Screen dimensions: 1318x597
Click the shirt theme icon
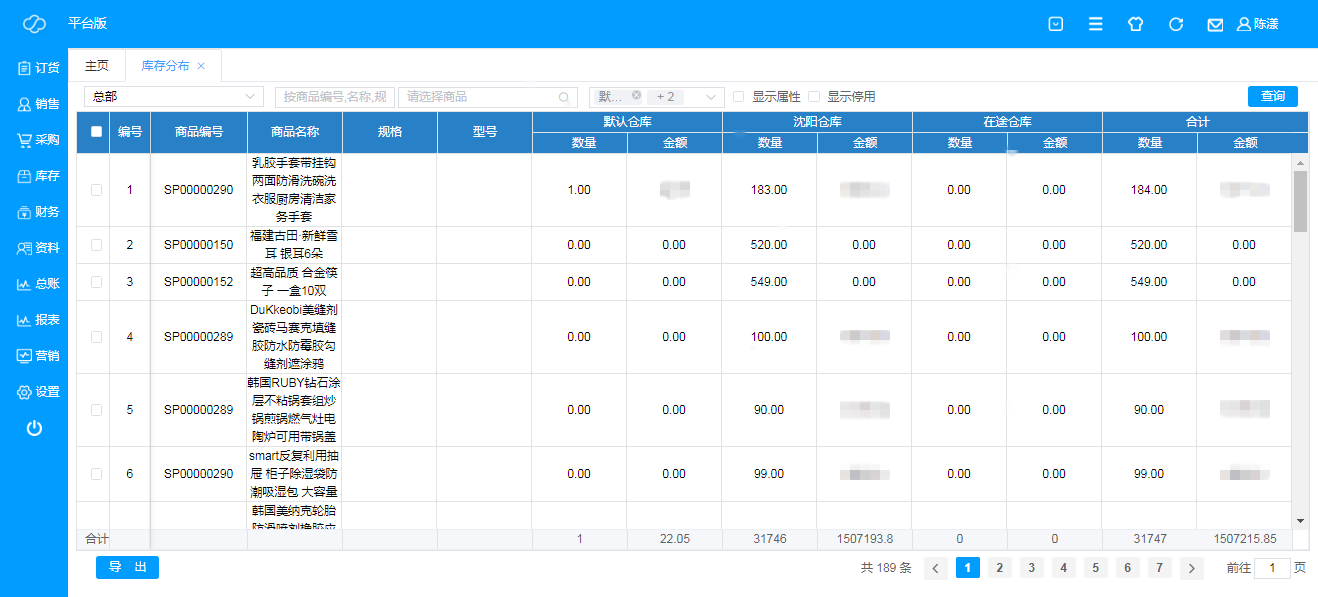(x=1135, y=24)
